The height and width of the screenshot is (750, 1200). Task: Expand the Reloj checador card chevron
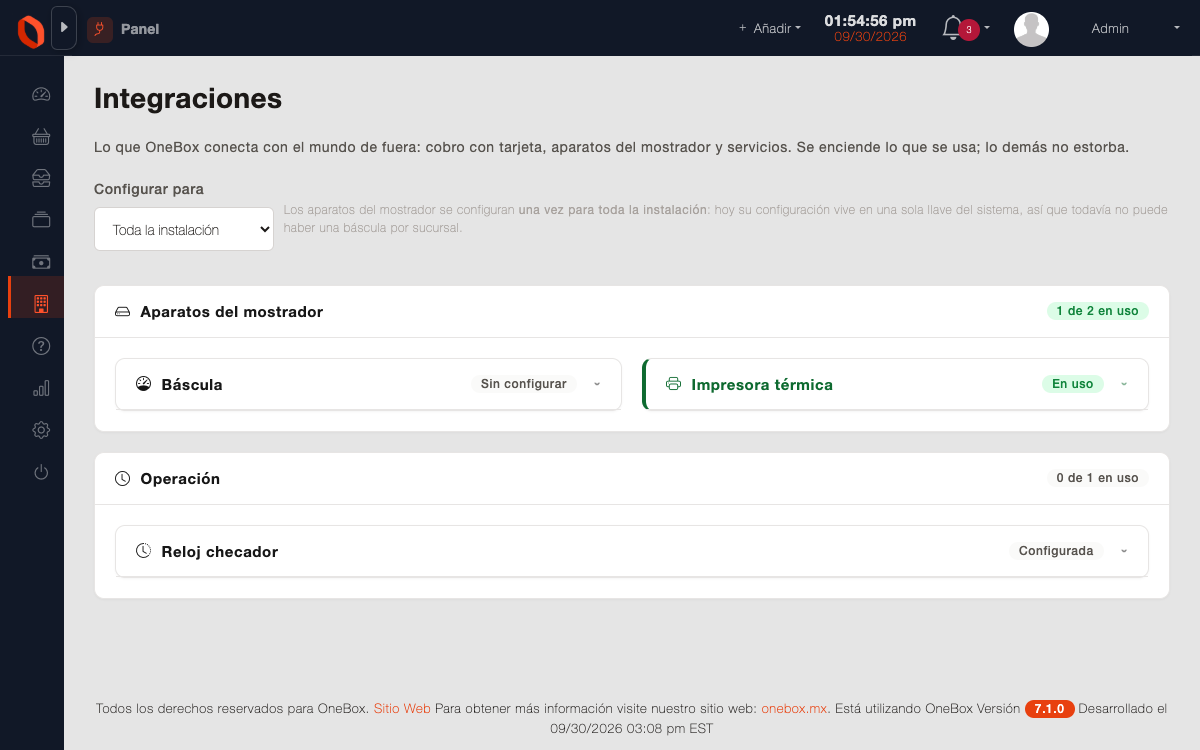coord(1124,551)
